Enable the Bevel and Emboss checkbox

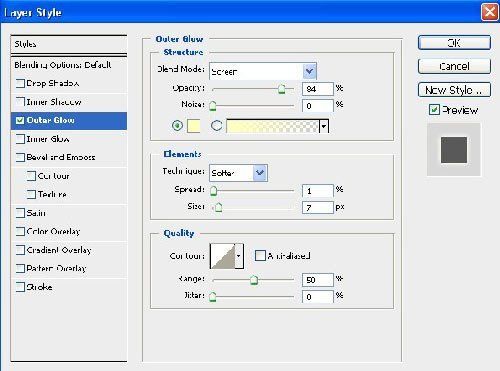(20, 157)
